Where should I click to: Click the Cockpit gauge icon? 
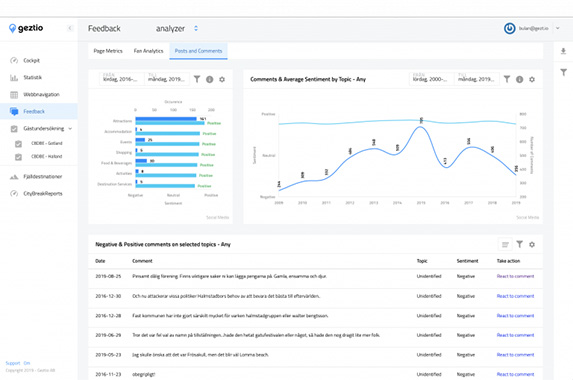(x=14, y=60)
